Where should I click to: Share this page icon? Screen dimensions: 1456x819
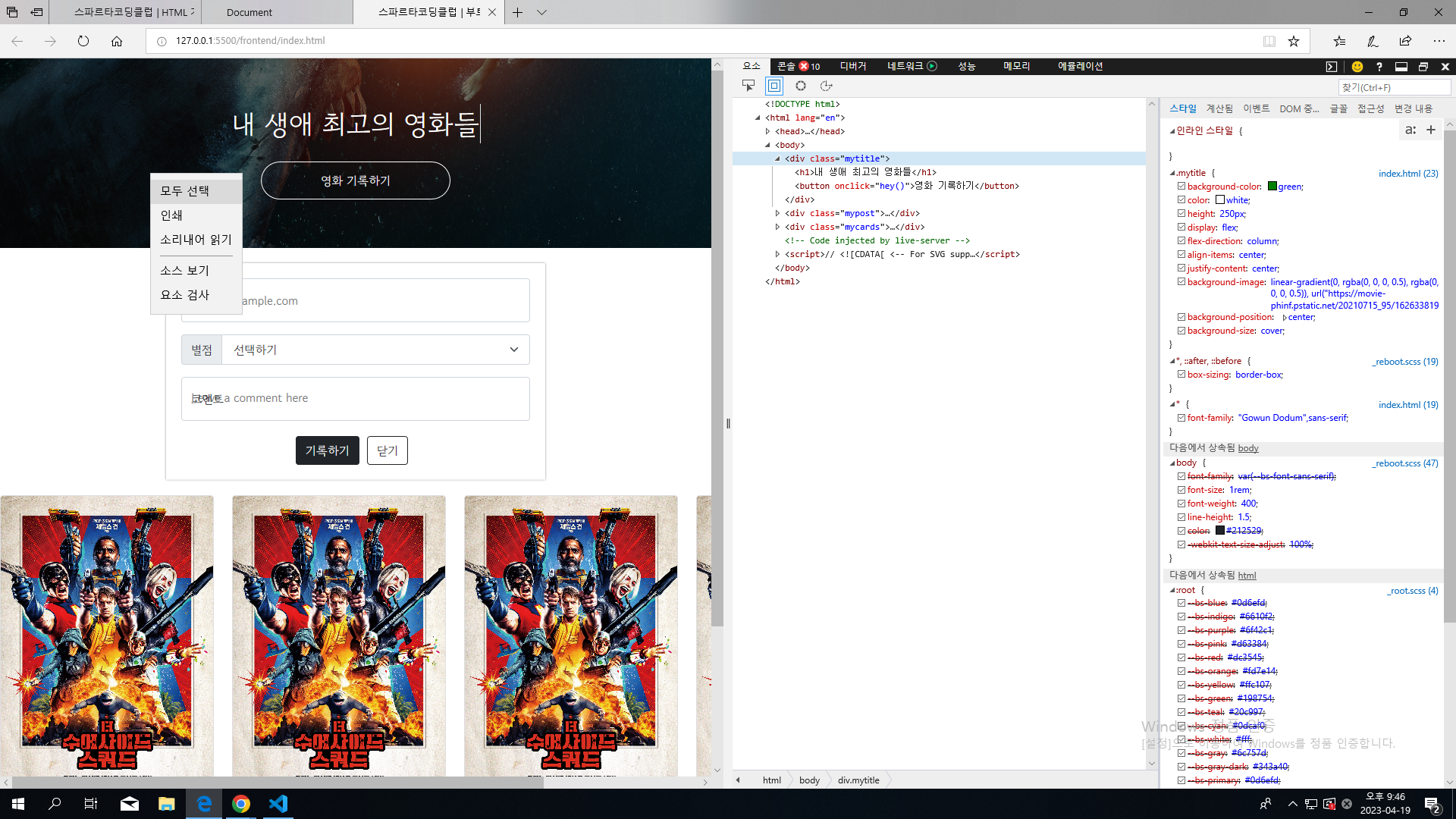tap(1406, 41)
